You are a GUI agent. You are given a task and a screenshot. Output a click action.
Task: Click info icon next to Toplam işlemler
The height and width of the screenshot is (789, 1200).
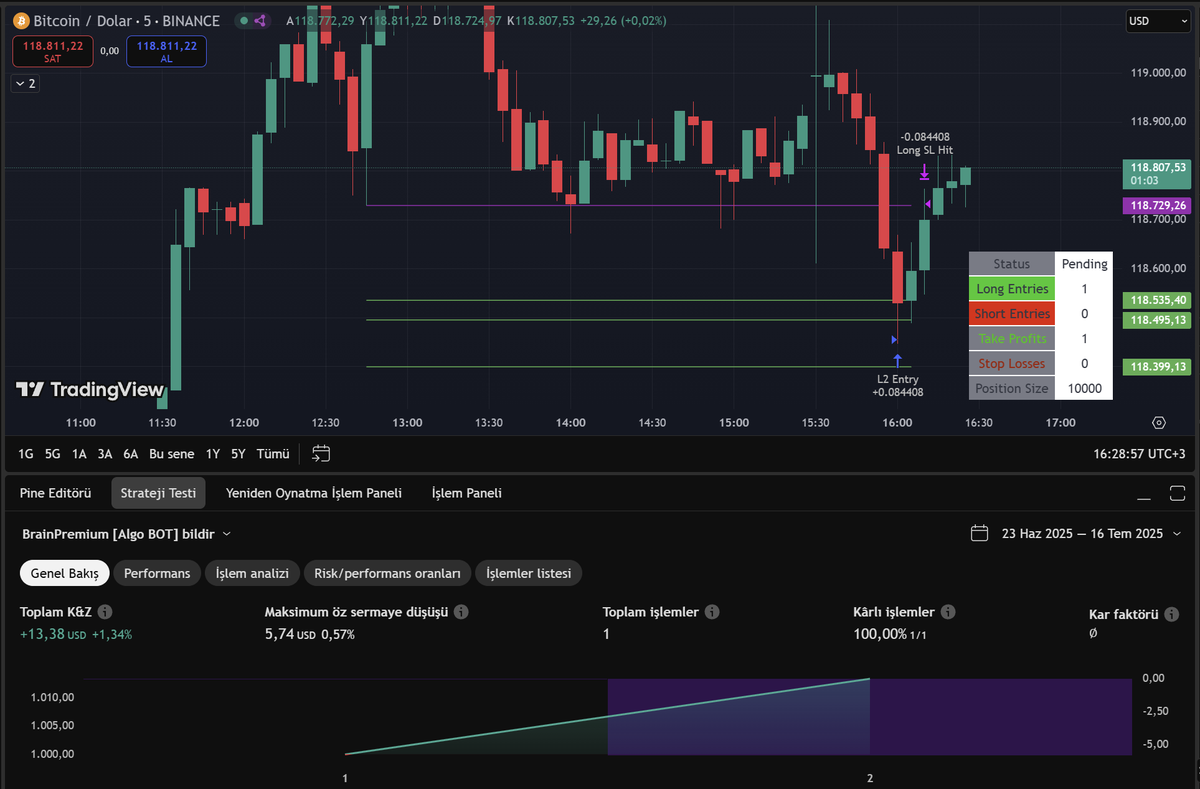[710, 612]
